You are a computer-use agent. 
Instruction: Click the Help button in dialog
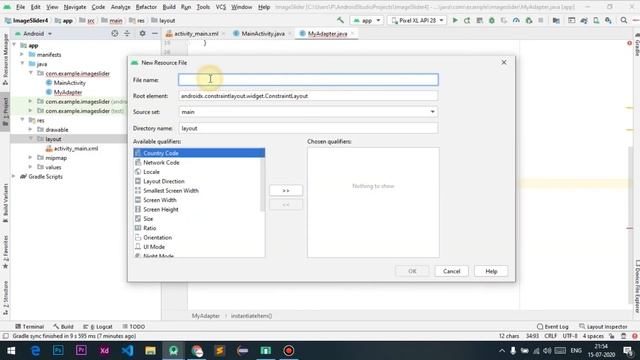(491, 271)
